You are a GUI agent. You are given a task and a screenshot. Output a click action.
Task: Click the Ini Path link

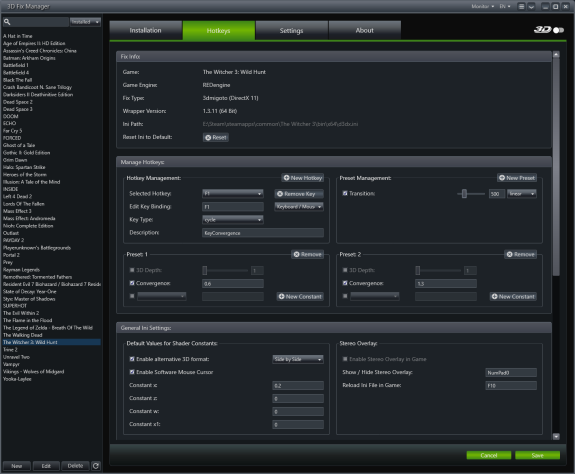pyautogui.click(x=280, y=124)
